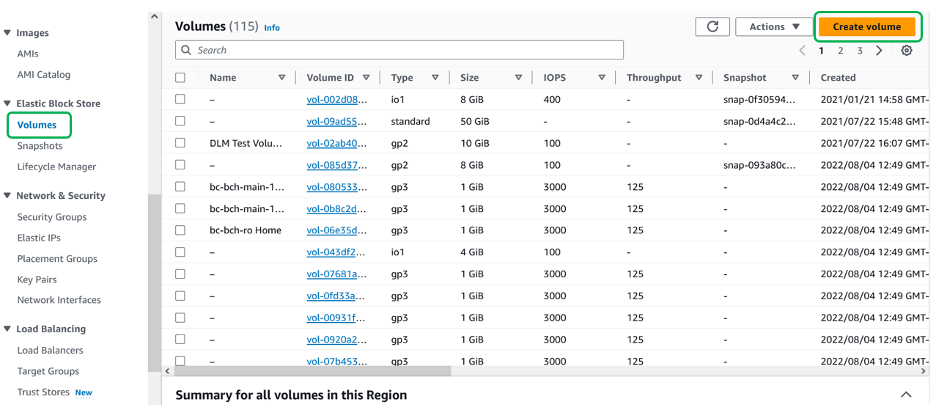Sort by Name column arrow

[x=282, y=78]
